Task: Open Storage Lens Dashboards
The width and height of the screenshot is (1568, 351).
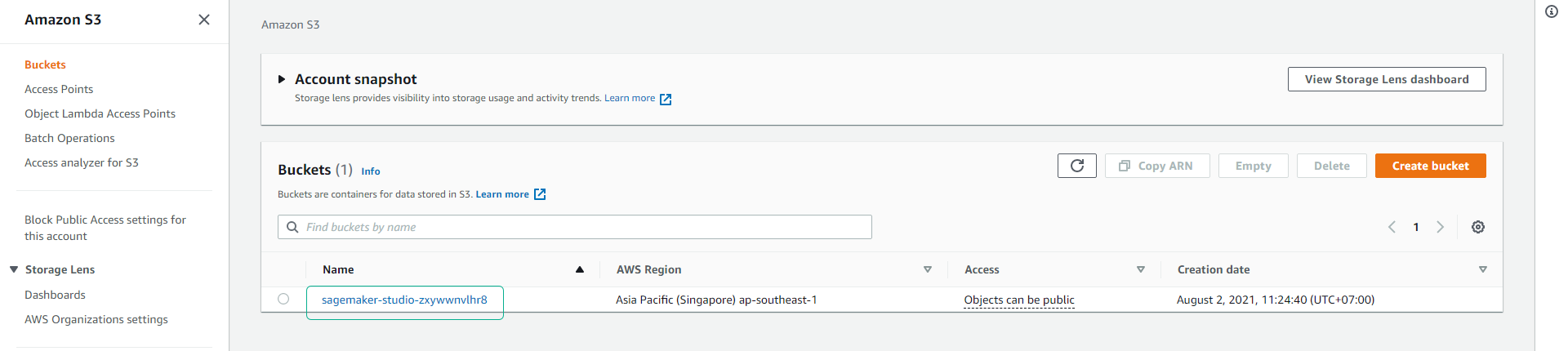Action: (x=55, y=295)
